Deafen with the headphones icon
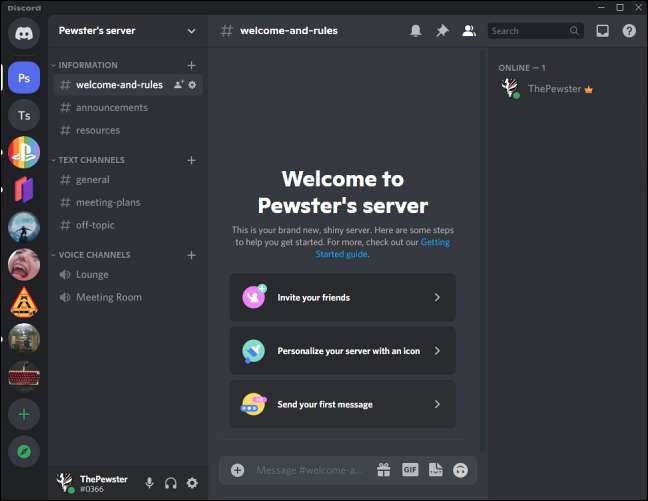The image size is (648, 501). tap(171, 483)
